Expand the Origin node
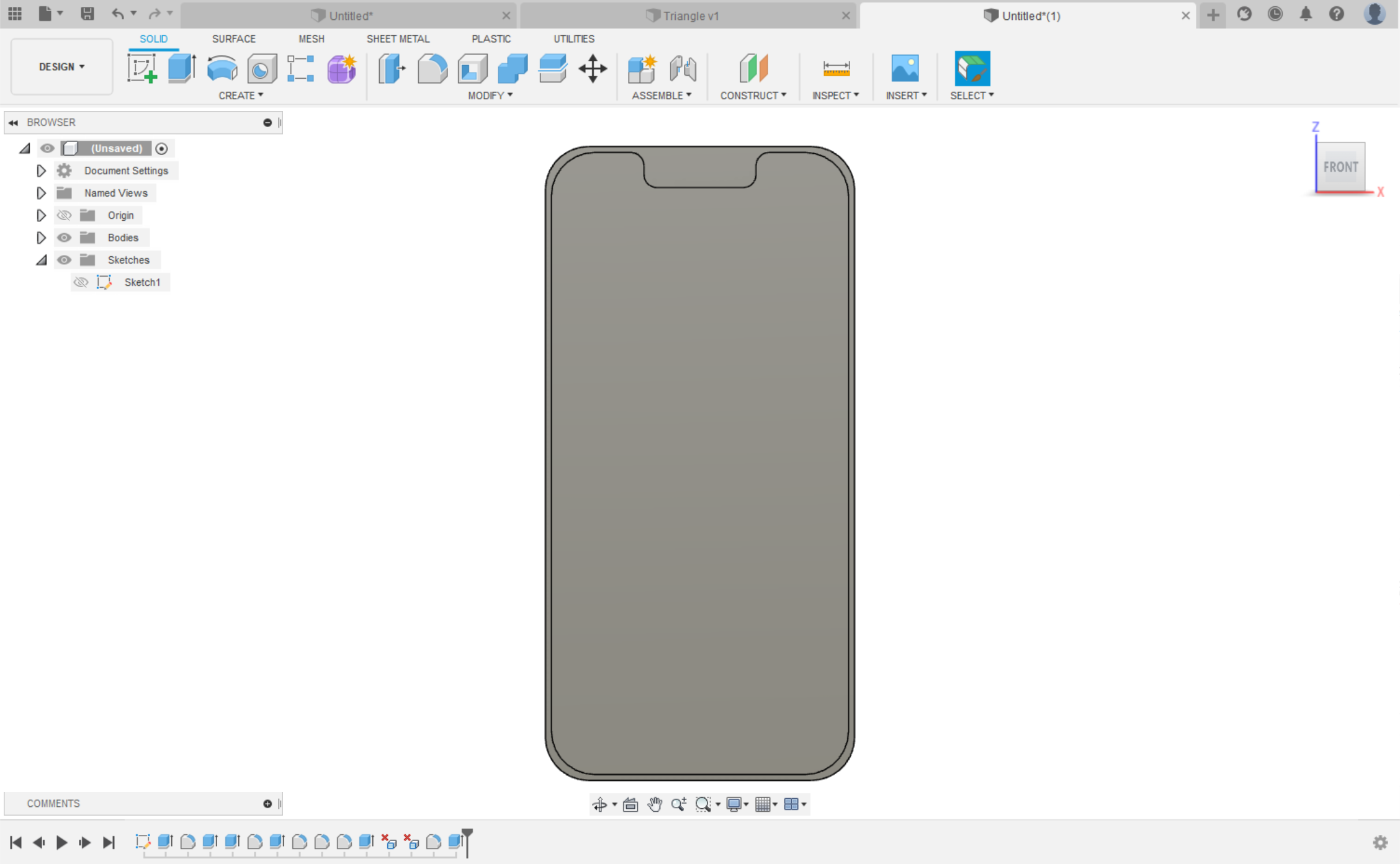 [41, 215]
